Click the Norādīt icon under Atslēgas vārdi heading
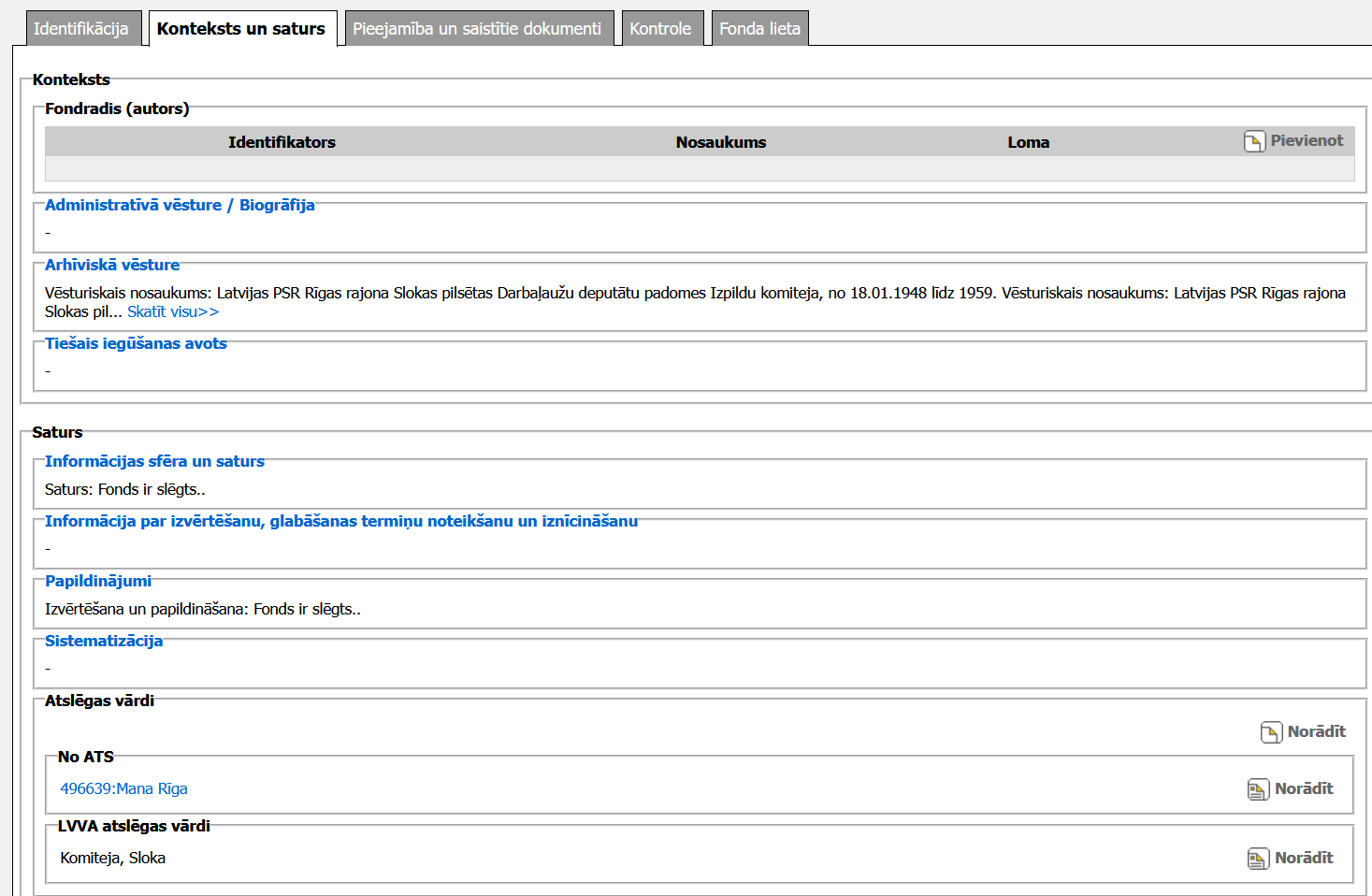This screenshot has height=896, width=1372. click(1271, 732)
